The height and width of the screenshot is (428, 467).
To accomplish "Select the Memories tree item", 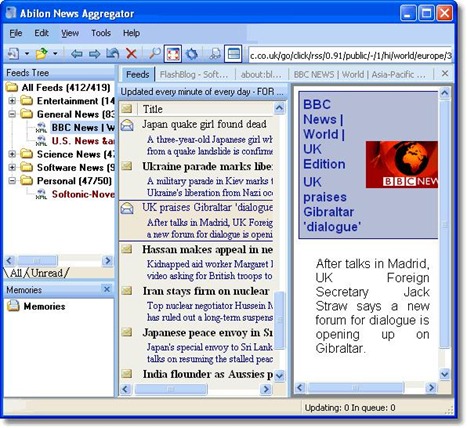I will 44,306.
